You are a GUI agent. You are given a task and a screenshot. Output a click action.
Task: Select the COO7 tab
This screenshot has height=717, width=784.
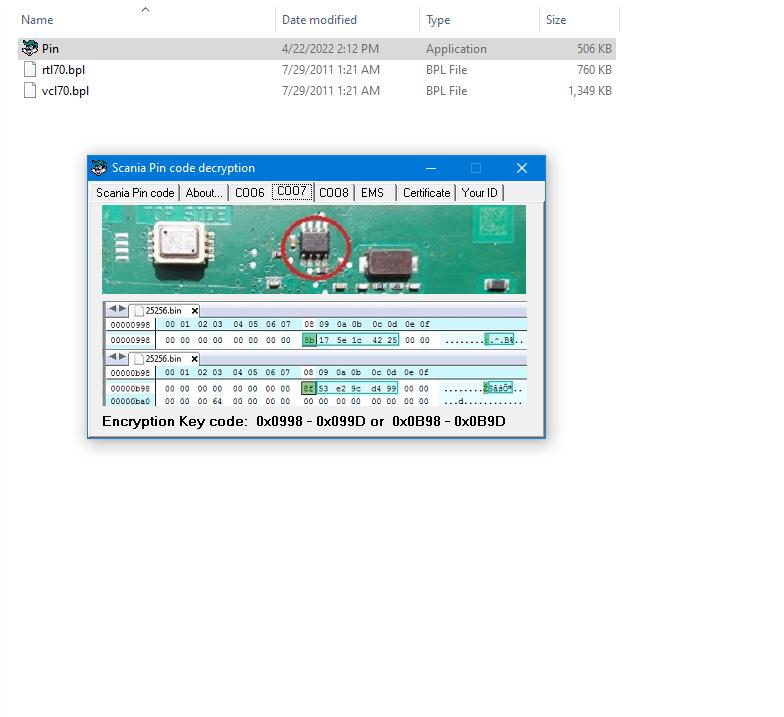point(292,192)
